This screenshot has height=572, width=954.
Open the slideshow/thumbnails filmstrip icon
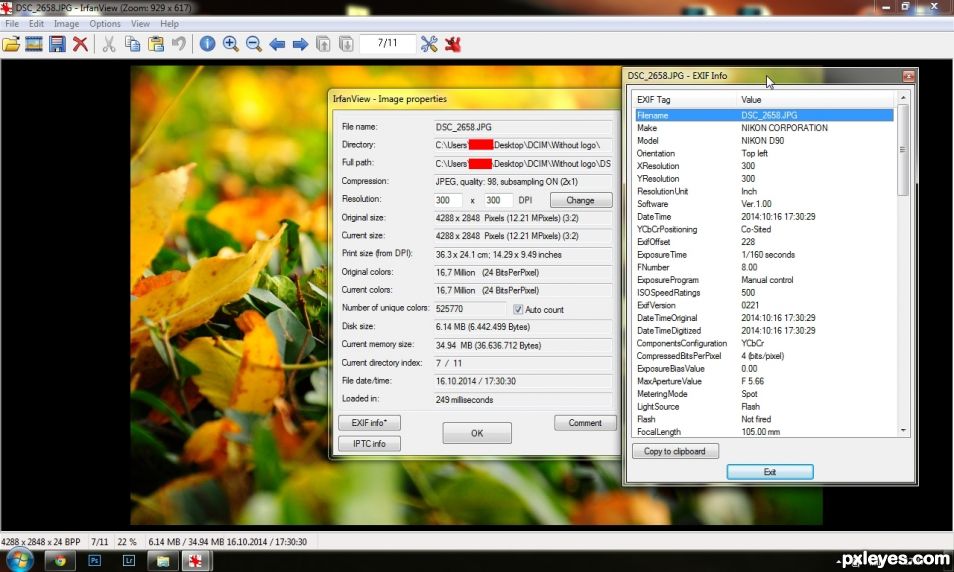(x=34, y=44)
